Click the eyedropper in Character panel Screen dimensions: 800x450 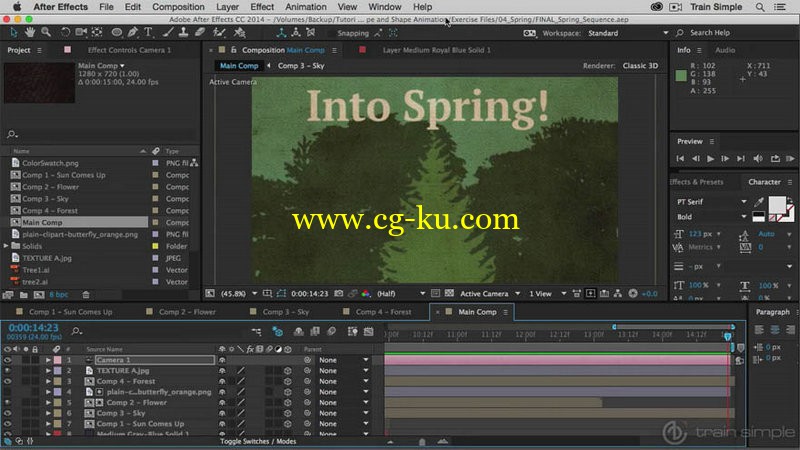coord(759,202)
